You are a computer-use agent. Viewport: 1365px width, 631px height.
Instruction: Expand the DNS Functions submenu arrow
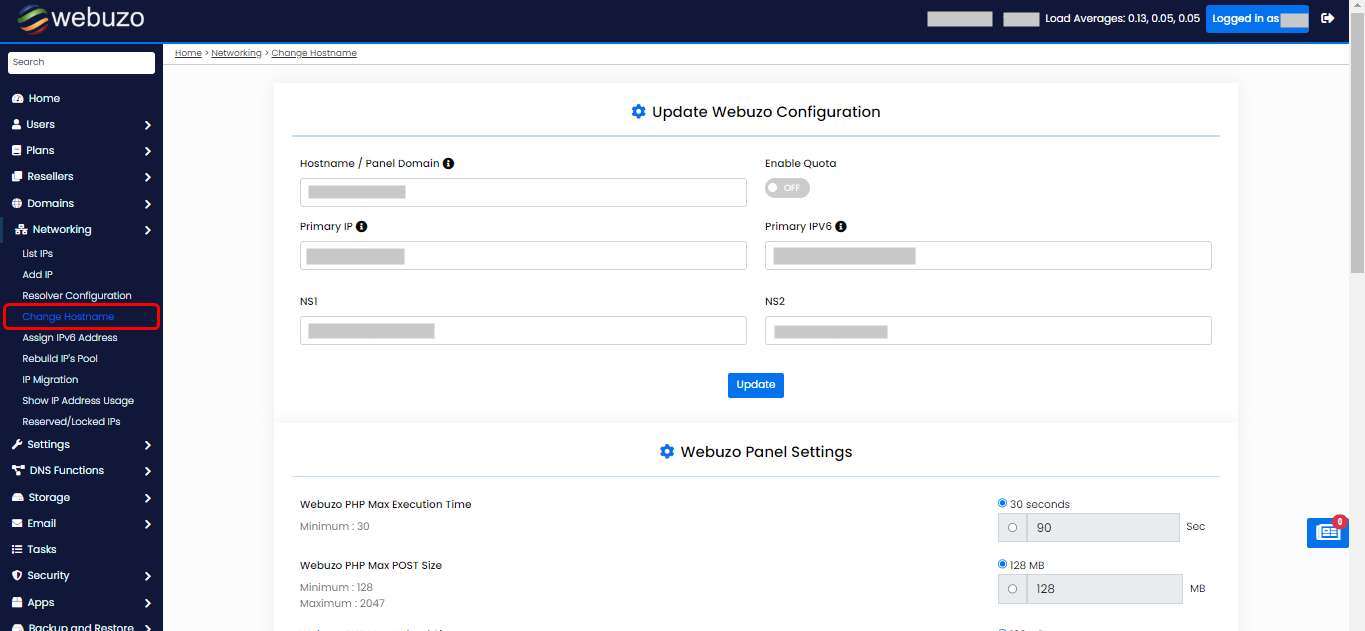coord(147,471)
